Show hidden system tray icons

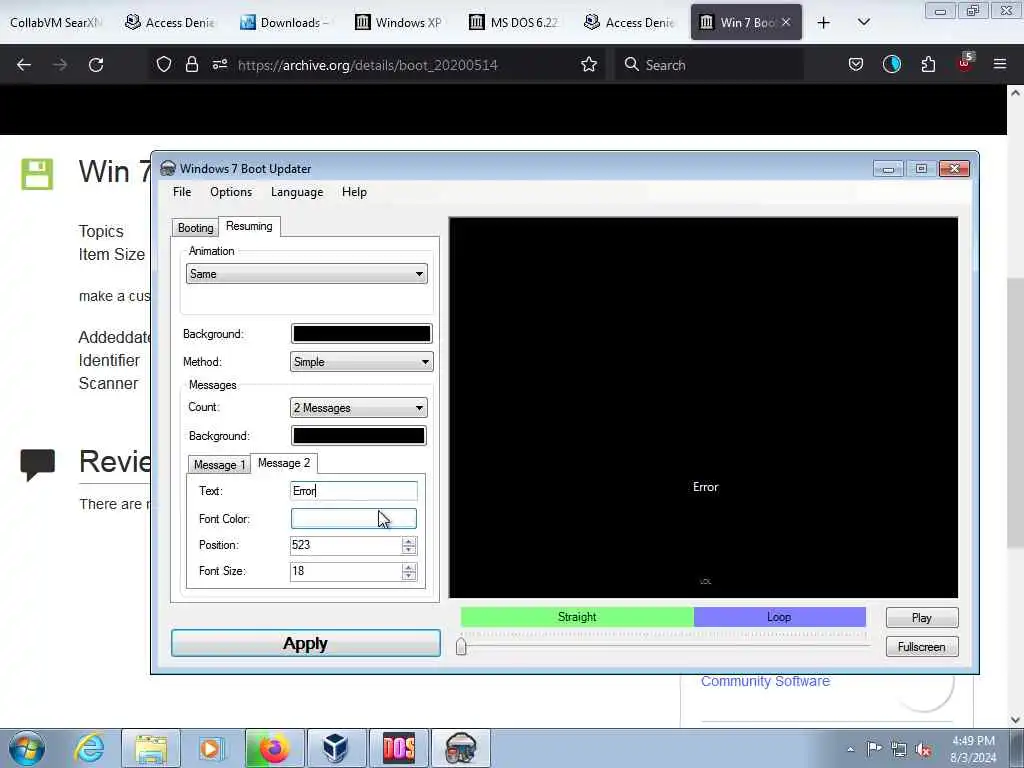pyautogui.click(x=850, y=749)
